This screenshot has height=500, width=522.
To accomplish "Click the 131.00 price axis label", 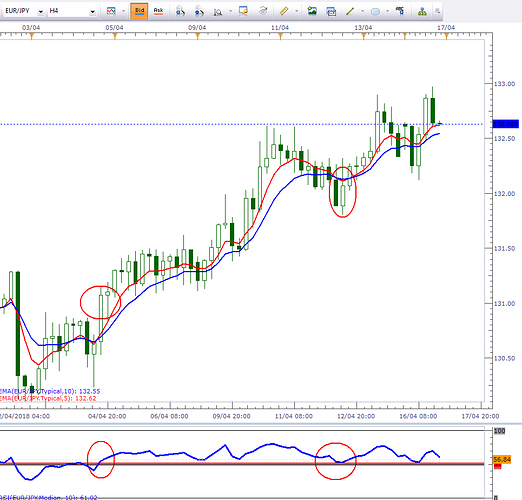I will 504,304.
